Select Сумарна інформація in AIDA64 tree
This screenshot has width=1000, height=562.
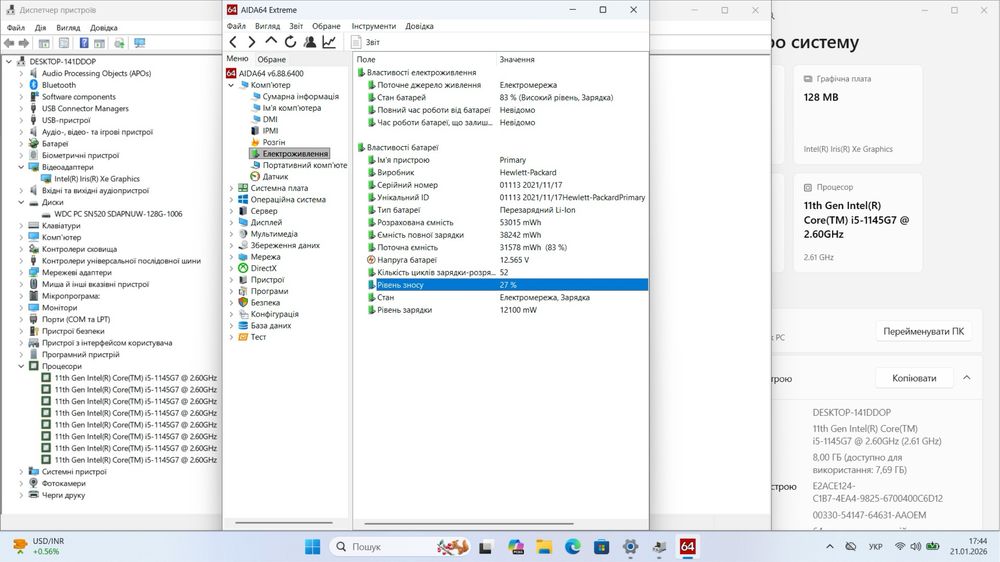click(x=300, y=96)
